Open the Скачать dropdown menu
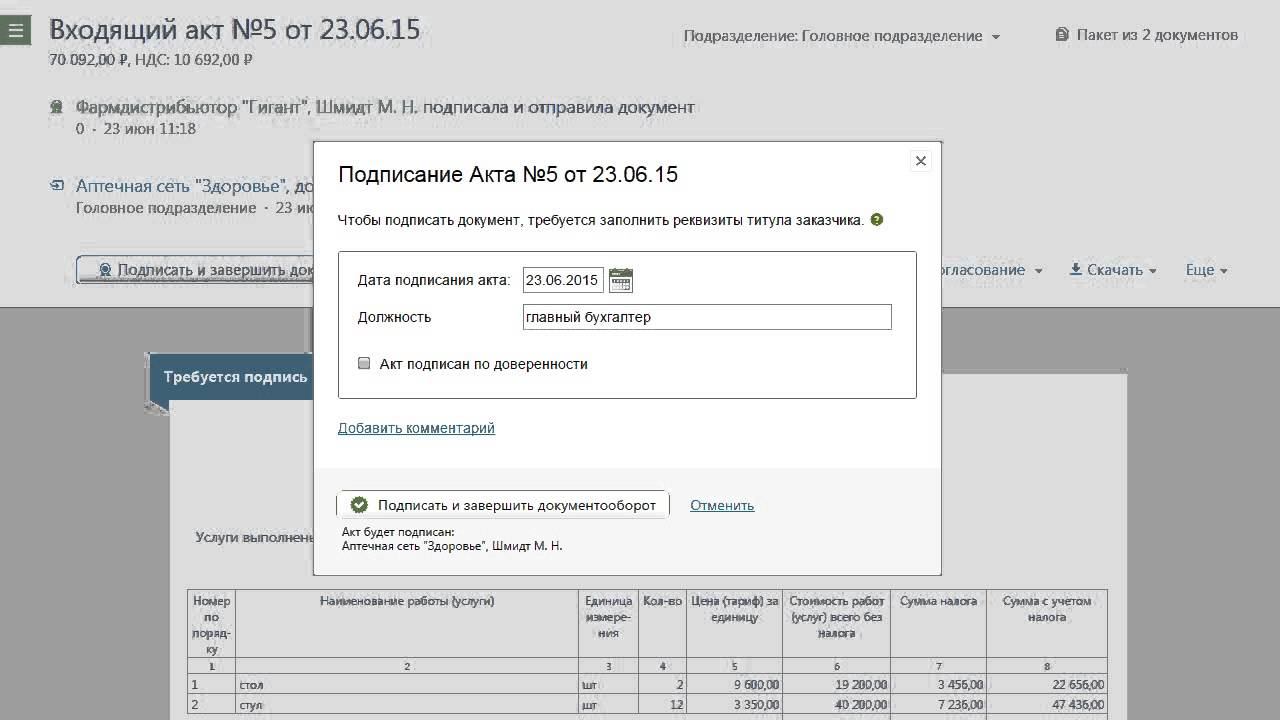 coord(1113,270)
